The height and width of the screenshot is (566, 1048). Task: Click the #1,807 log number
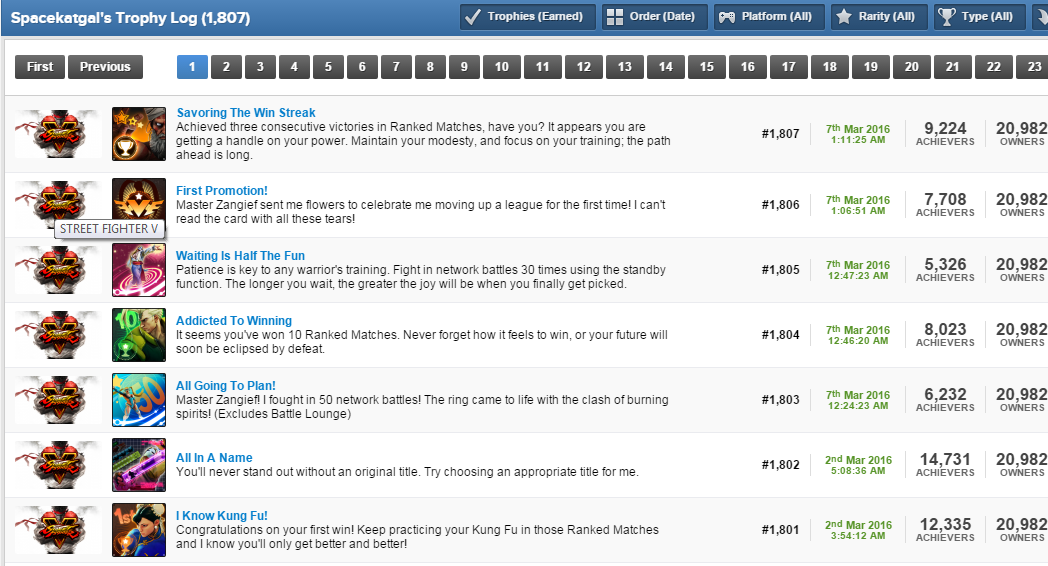click(781, 134)
